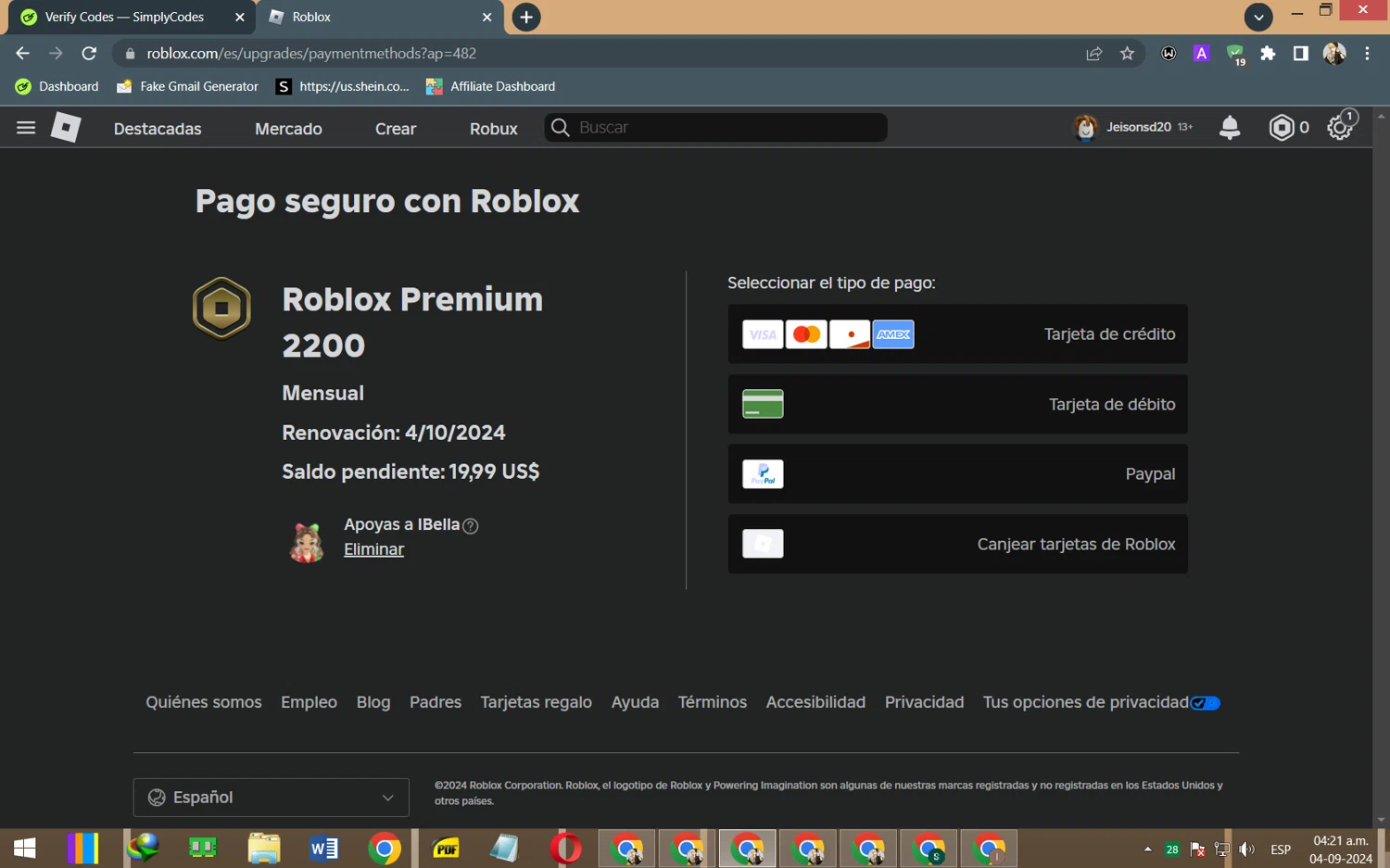Open the Roblox hamburger menu

(x=26, y=128)
